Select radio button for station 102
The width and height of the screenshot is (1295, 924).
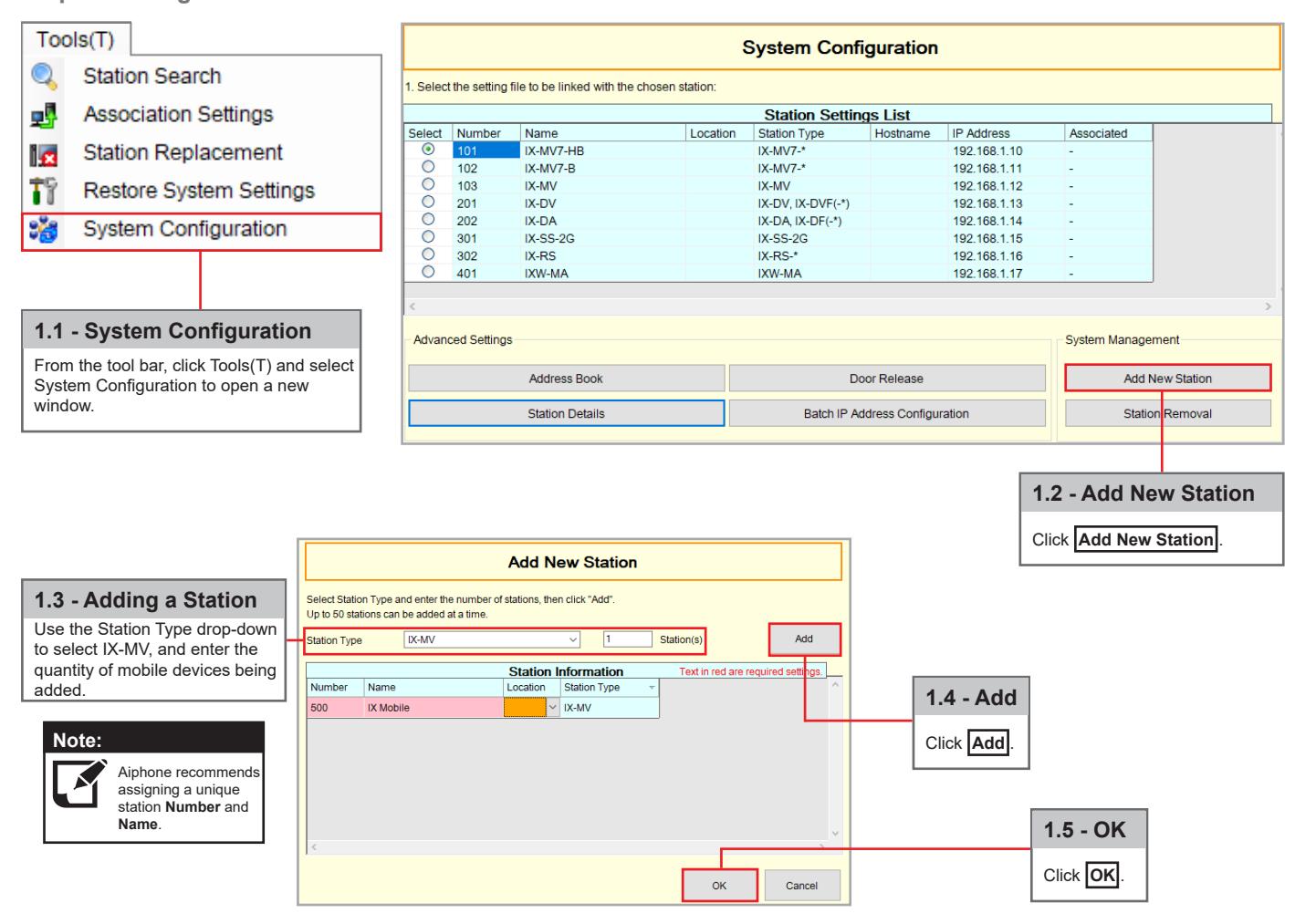click(427, 167)
